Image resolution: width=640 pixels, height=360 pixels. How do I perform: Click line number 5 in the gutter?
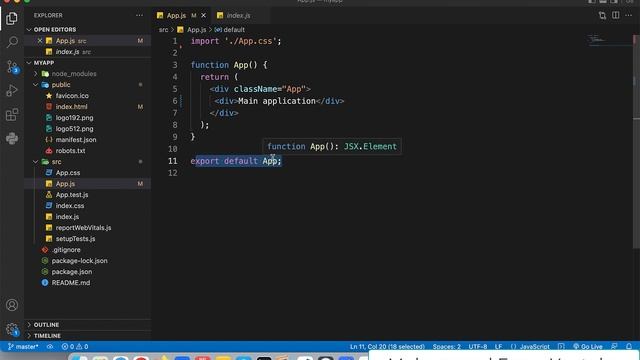[x=175, y=89]
